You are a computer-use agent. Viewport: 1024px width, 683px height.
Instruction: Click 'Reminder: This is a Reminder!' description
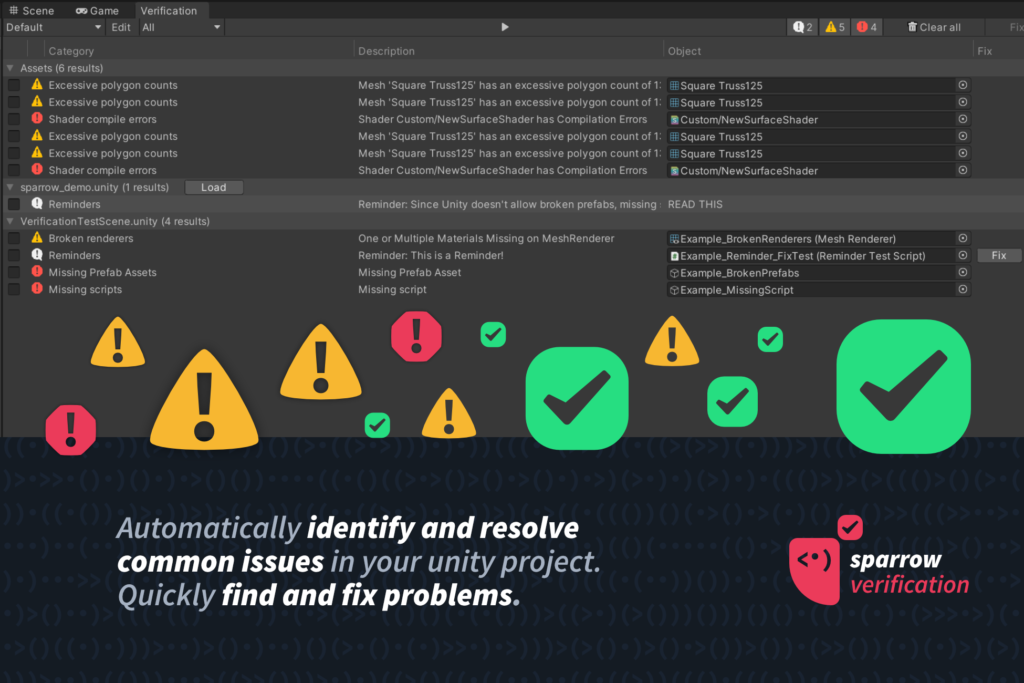[430, 255]
